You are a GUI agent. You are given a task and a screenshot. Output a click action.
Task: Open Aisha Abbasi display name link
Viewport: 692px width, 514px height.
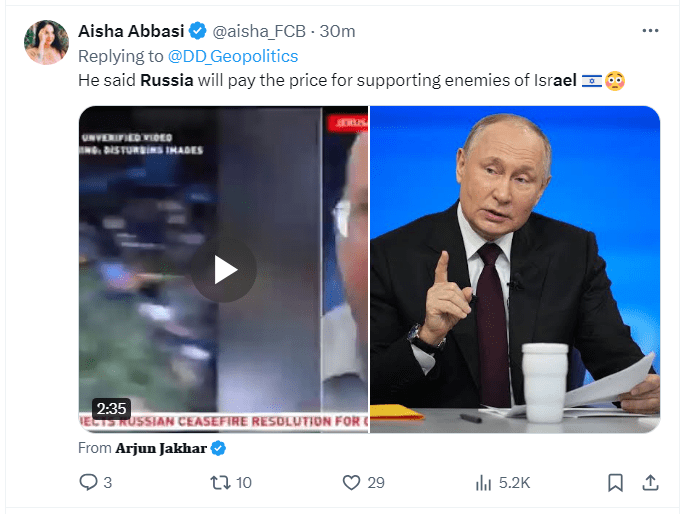tap(131, 31)
